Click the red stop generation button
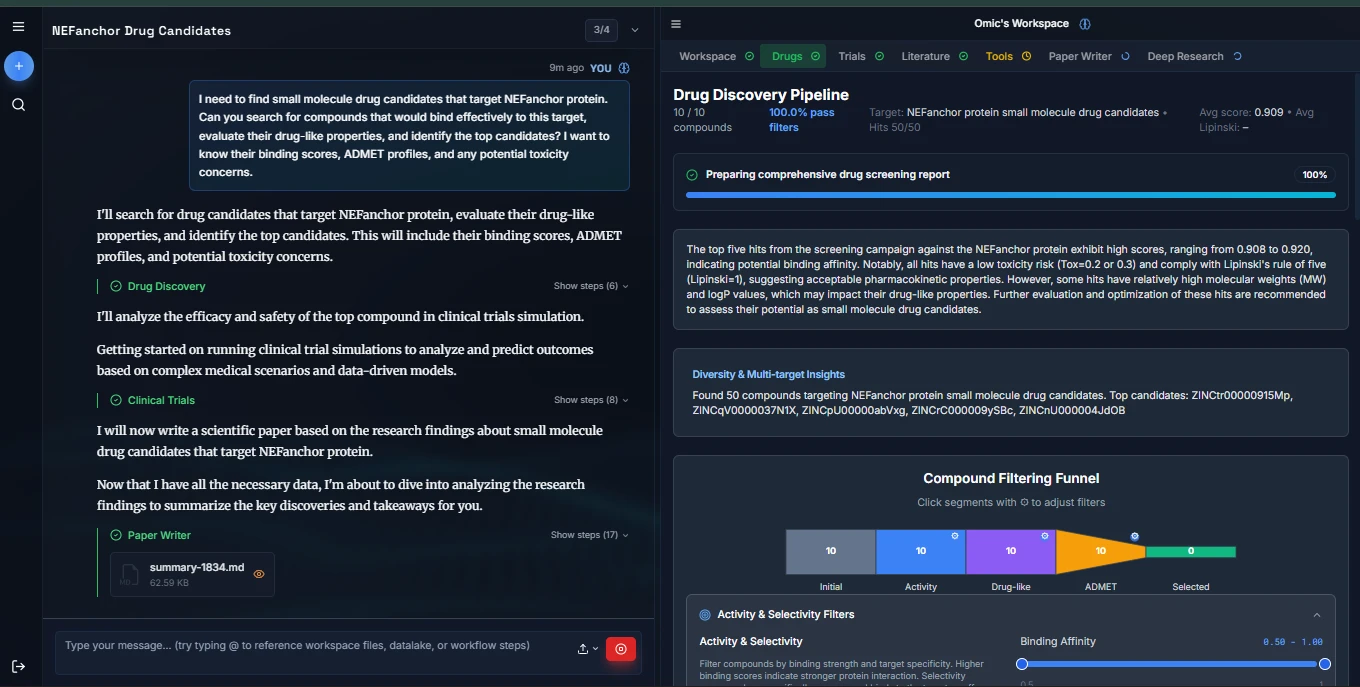 [x=620, y=649]
